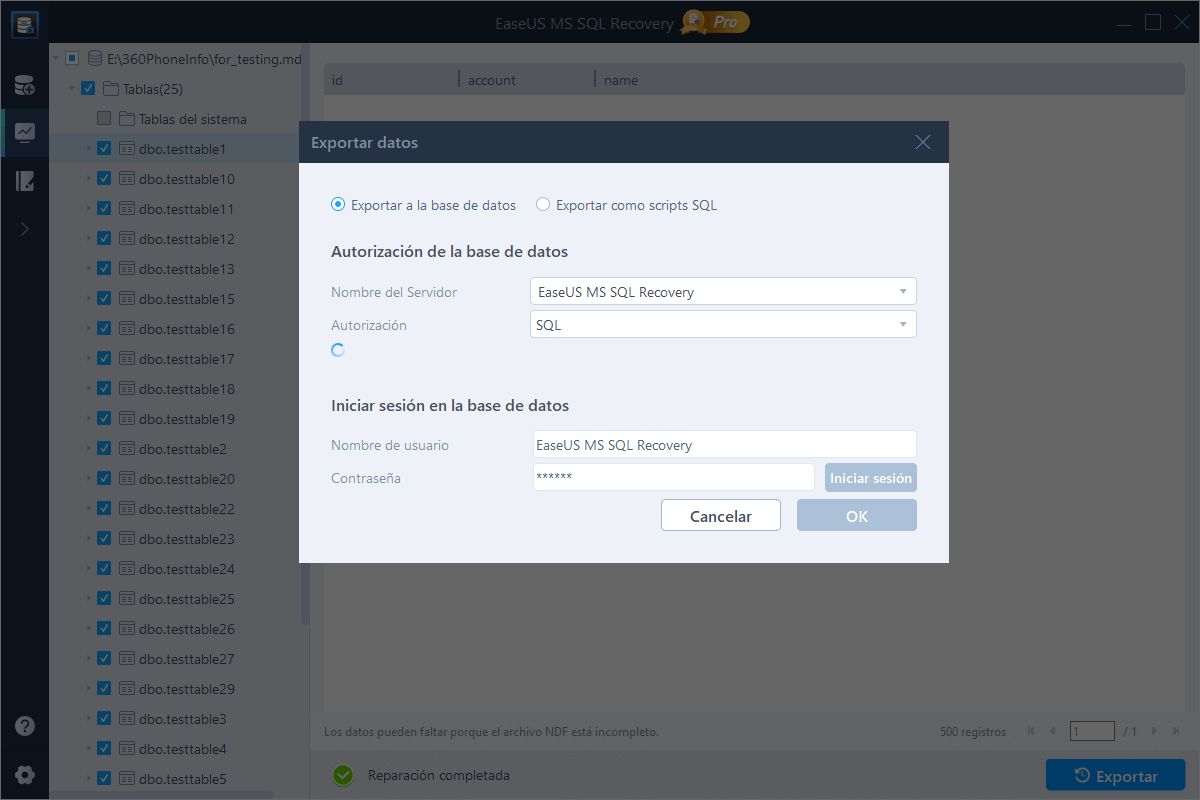
Task: Expand dbo.testtable18 node
Action: tap(88, 389)
